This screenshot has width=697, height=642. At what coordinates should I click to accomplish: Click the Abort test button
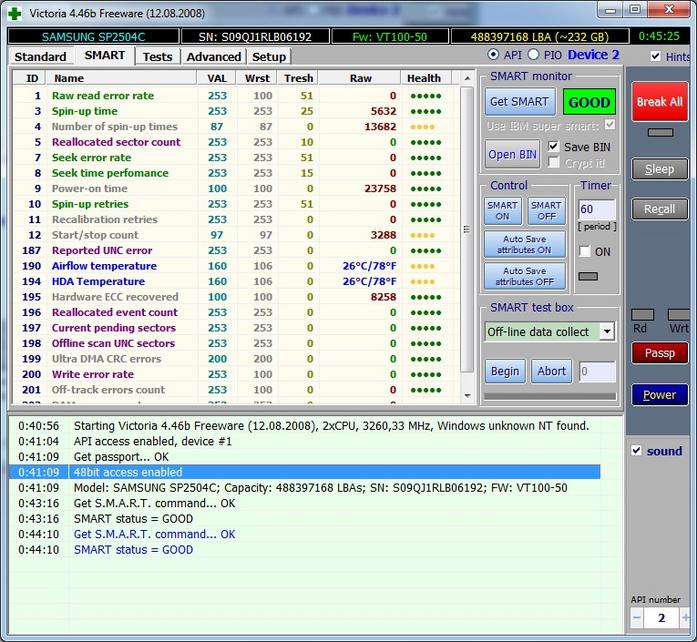click(x=551, y=371)
